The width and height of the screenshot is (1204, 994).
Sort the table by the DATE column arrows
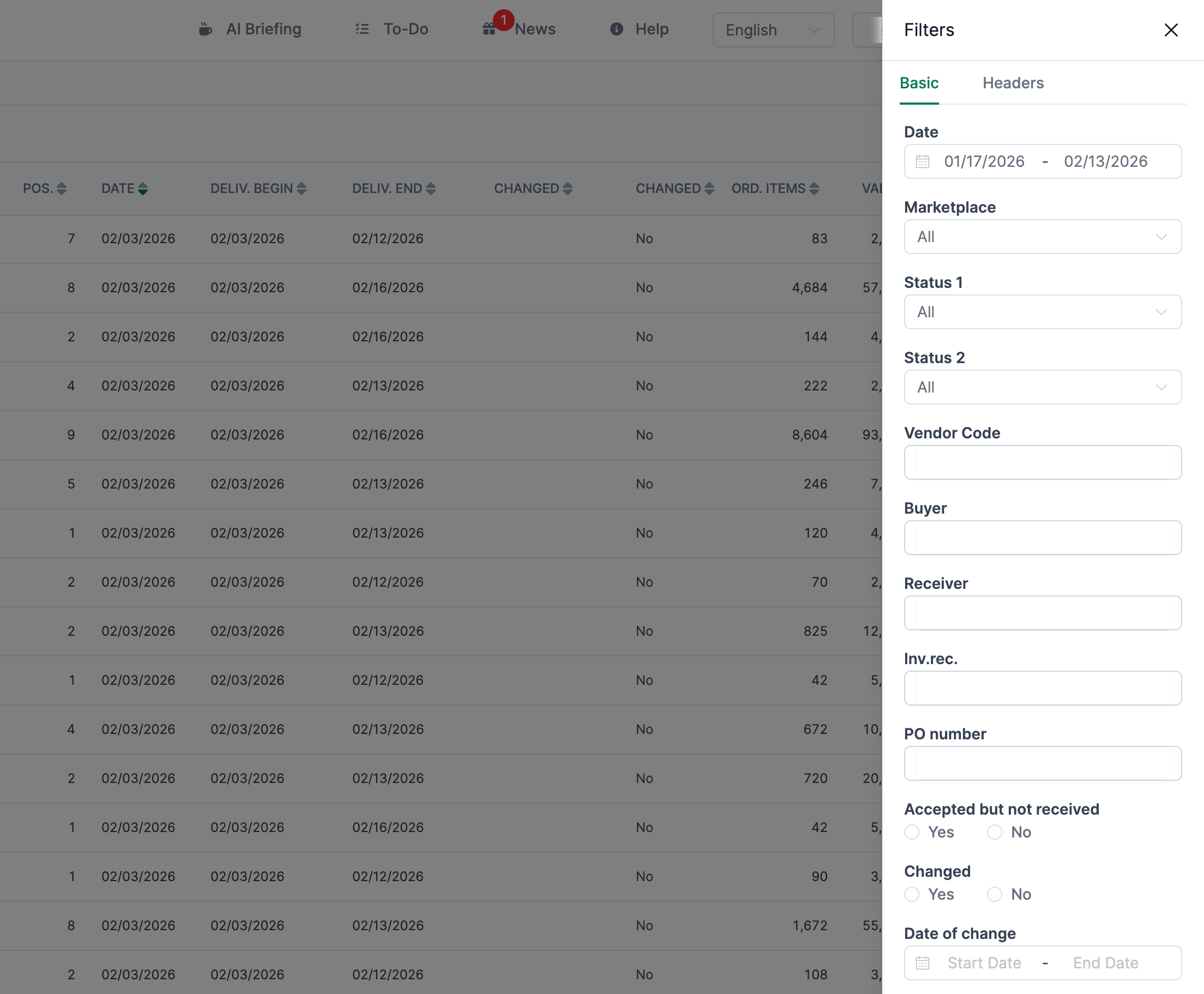click(x=143, y=188)
